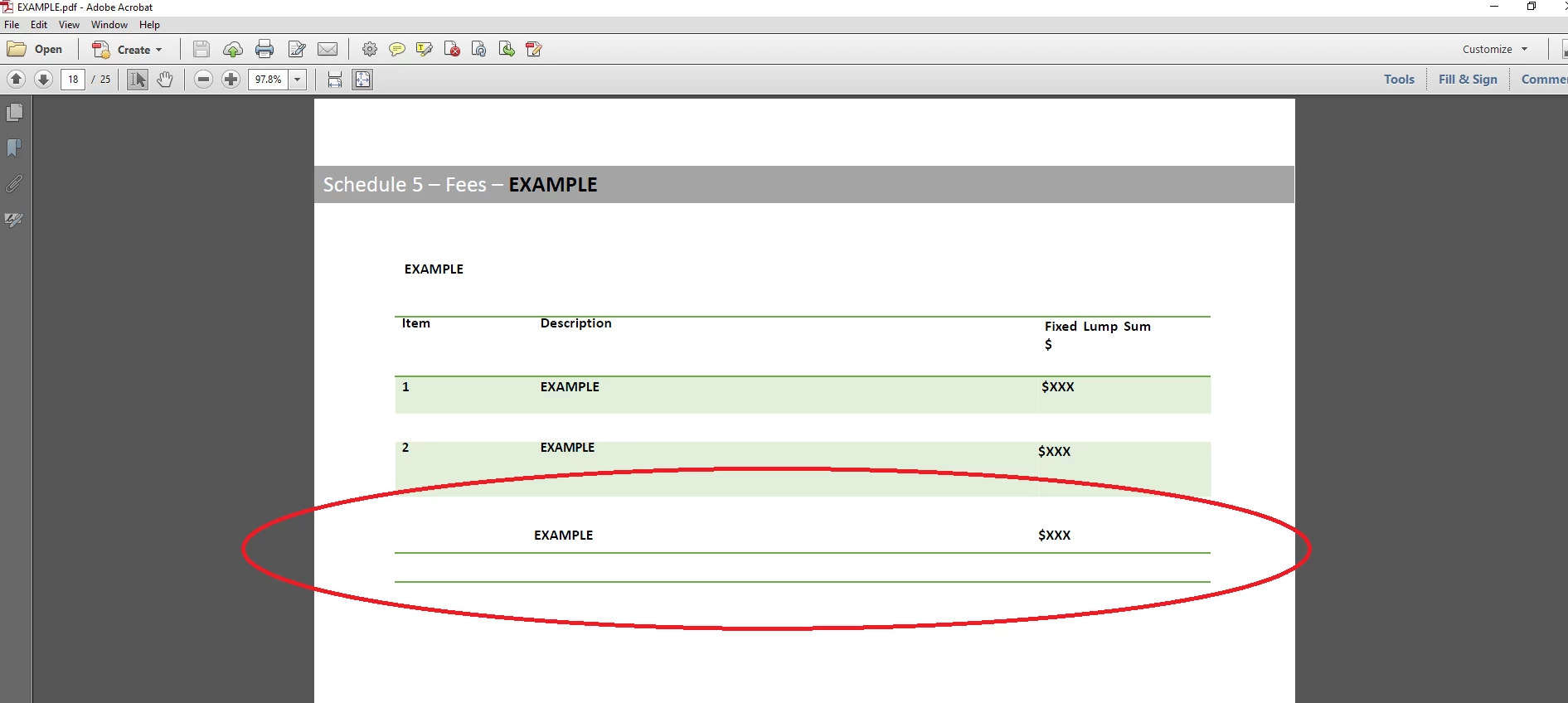Open the edit/sign document pencil icon
Viewport: 1568px width, 703px height.
pos(297,50)
